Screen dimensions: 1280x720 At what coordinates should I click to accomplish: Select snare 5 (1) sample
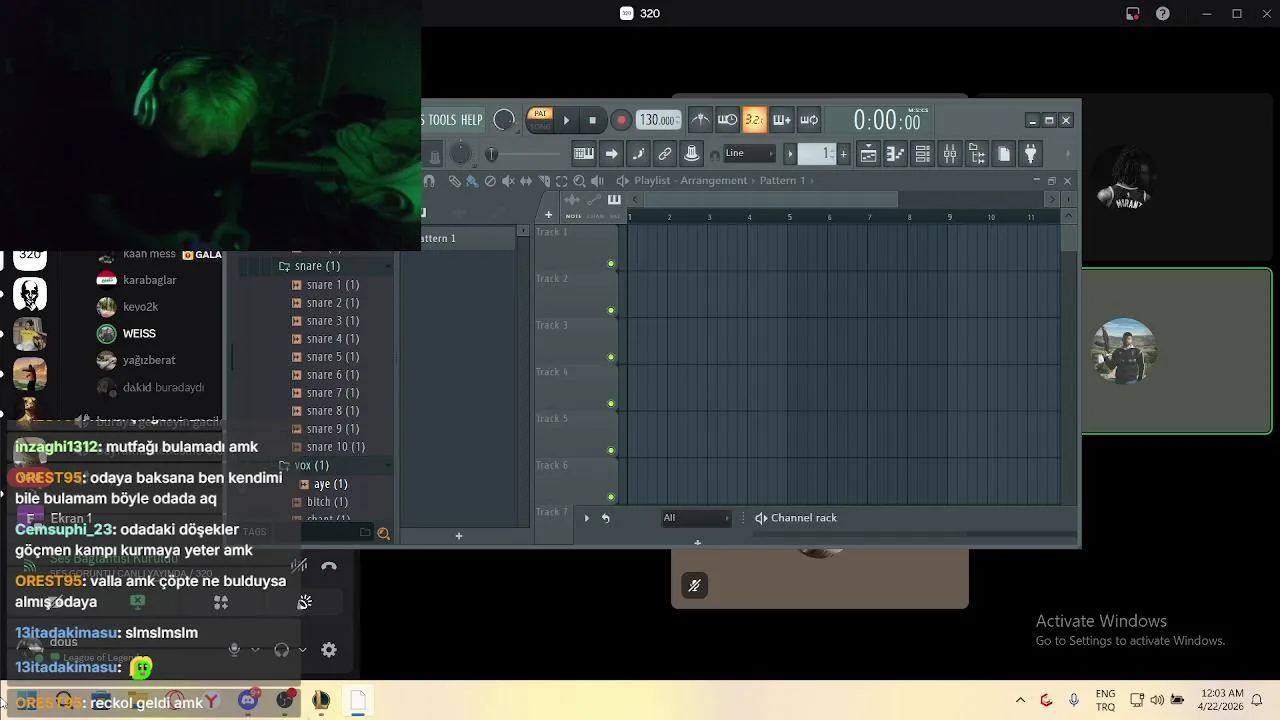click(x=333, y=357)
